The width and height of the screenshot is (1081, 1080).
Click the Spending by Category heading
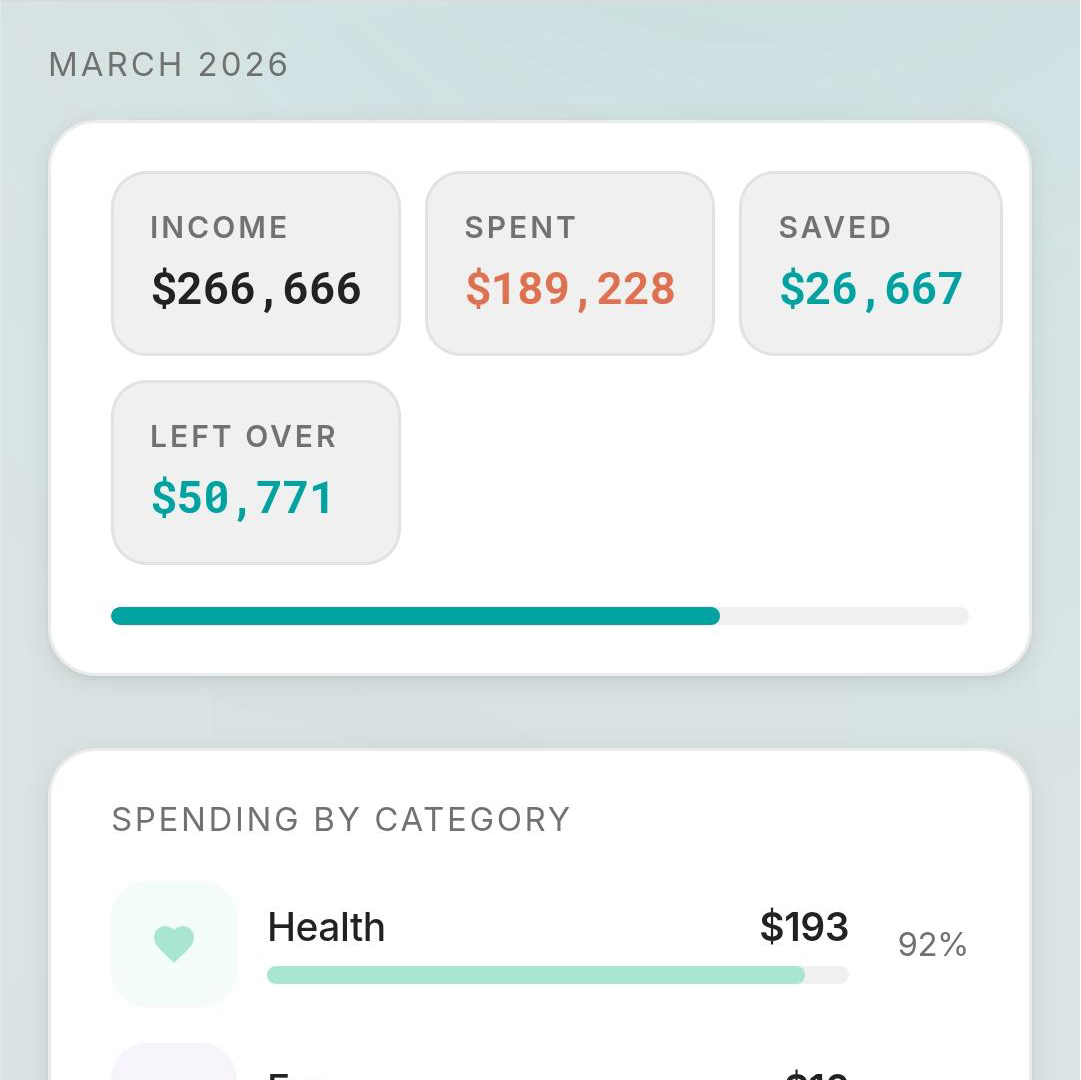pyautogui.click(x=341, y=820)
